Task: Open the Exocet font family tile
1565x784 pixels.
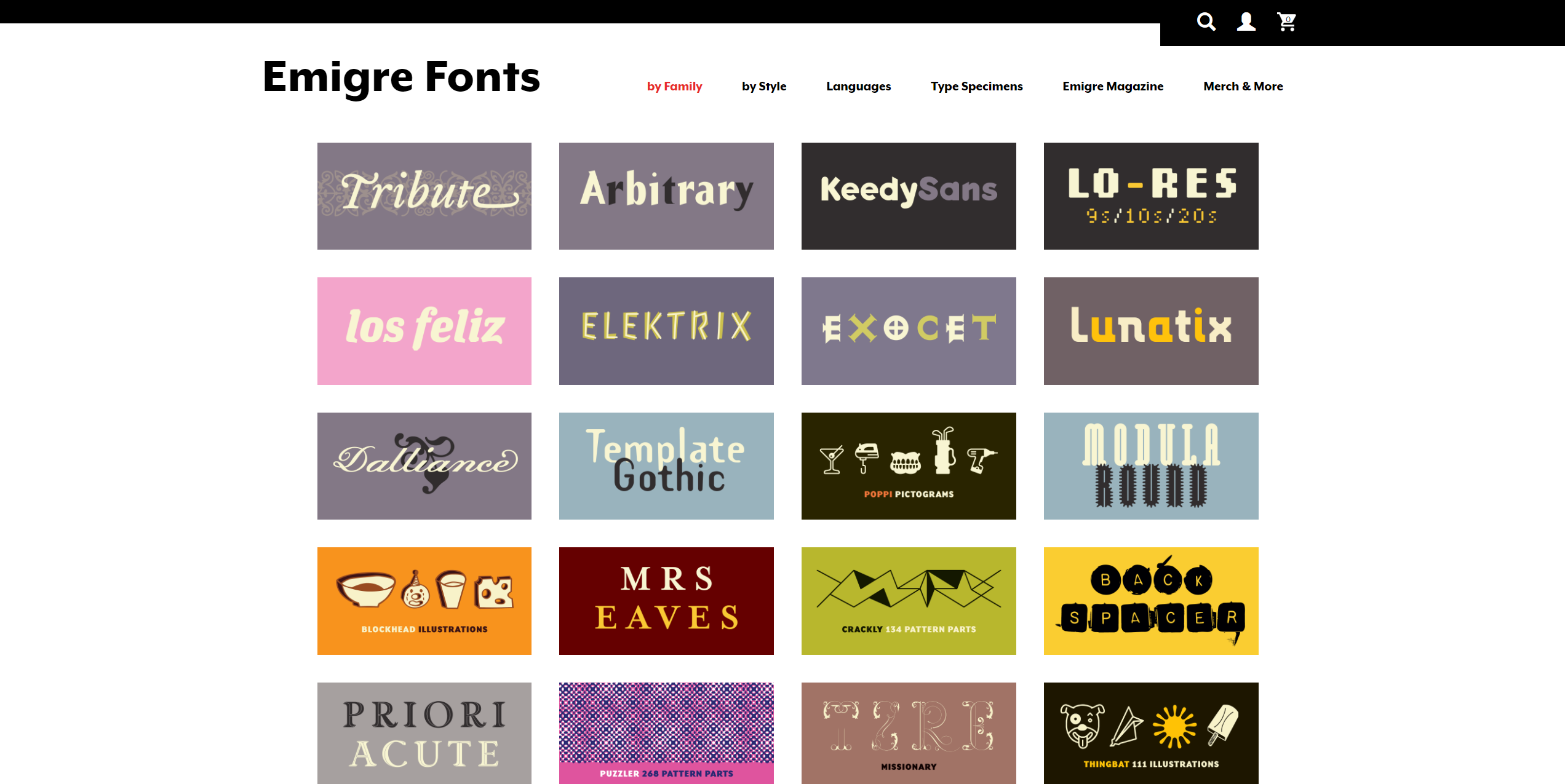Action: click(x=909, y=331)
